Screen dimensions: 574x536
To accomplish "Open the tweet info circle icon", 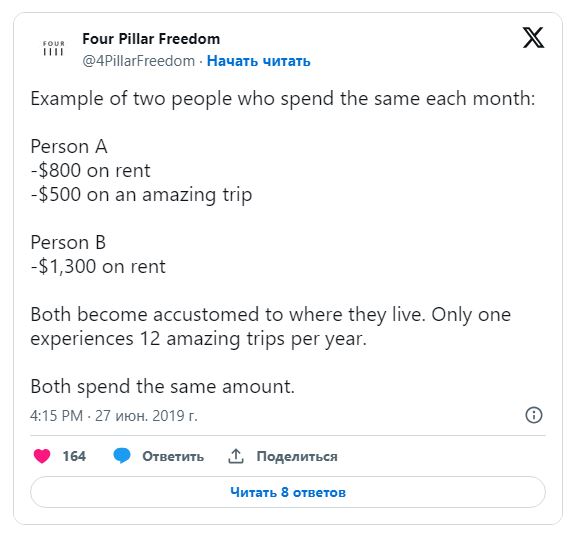I will [x=534, y=415].
